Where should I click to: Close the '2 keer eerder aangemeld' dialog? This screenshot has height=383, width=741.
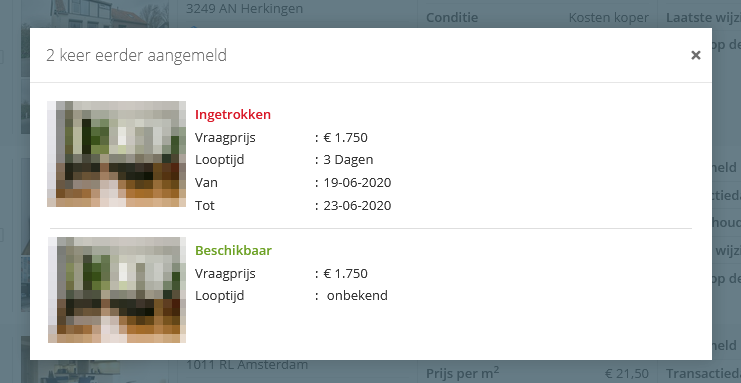click(x=695, y=55)
